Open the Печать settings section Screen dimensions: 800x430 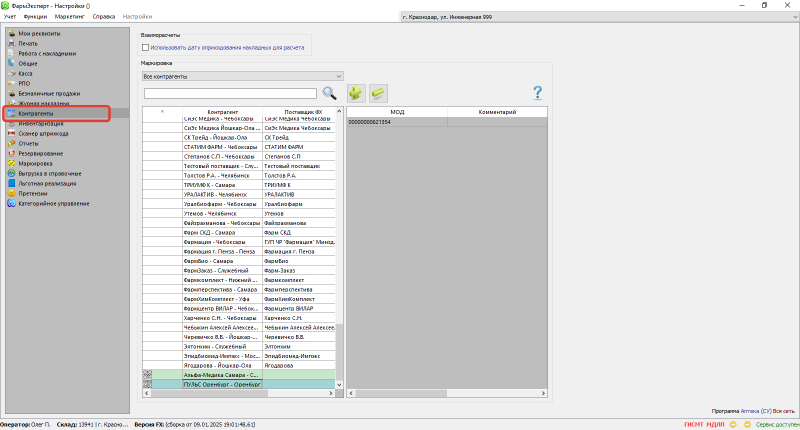[x=28, y=43]
